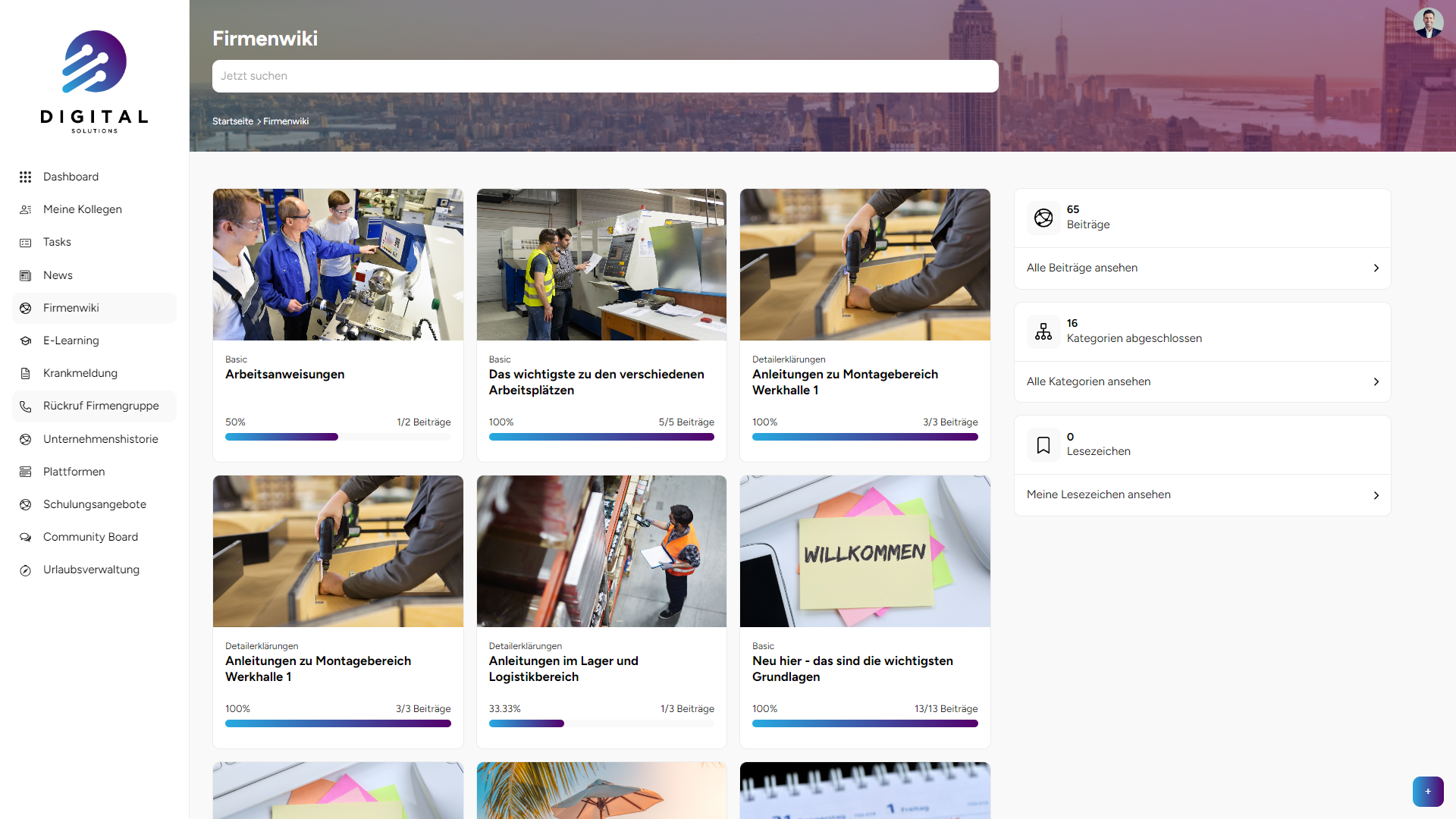The height and width of the screenshot is (819, 1456).
Task: Select Rückruf Firmengruppe menu entry
Action: click(x=94, y=406)
